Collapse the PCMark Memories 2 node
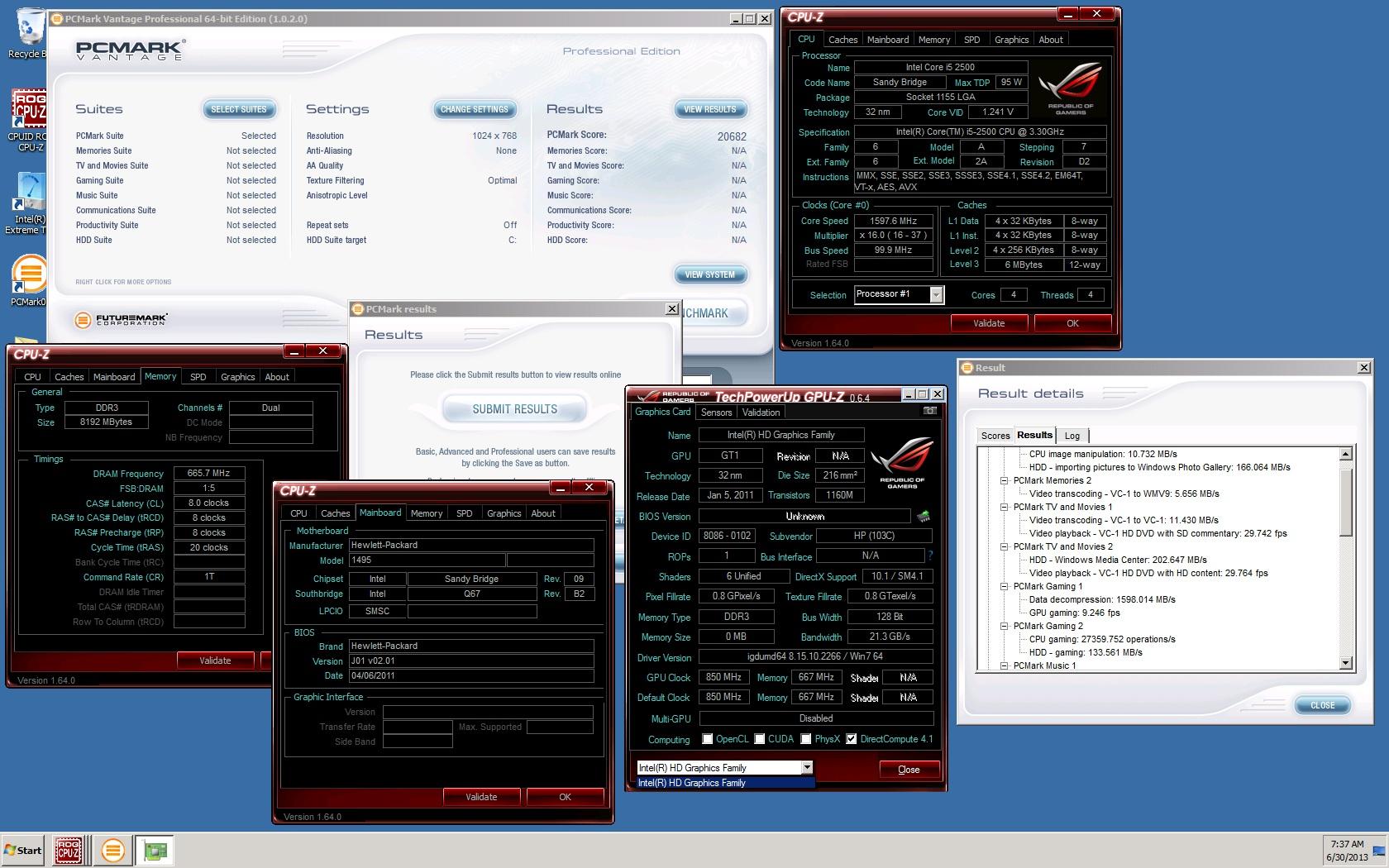 (x=1005, y=480)
